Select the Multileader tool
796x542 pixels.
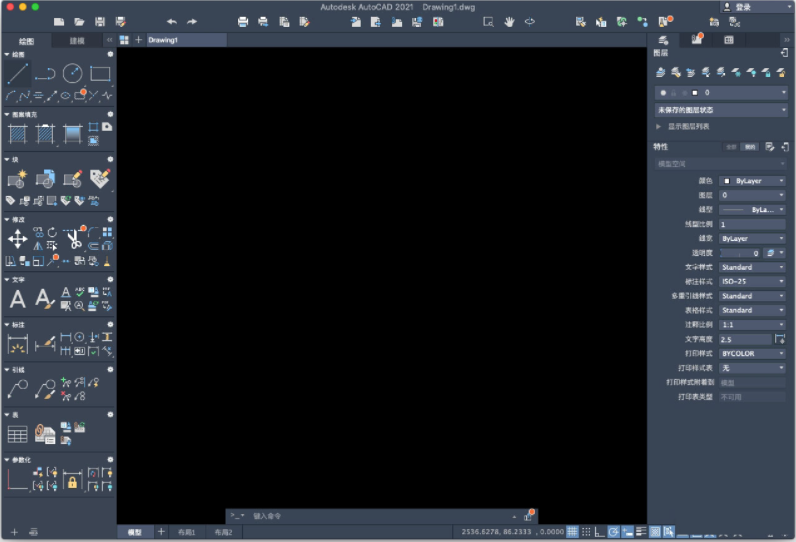pyautogui.click(x=18, y=389)
